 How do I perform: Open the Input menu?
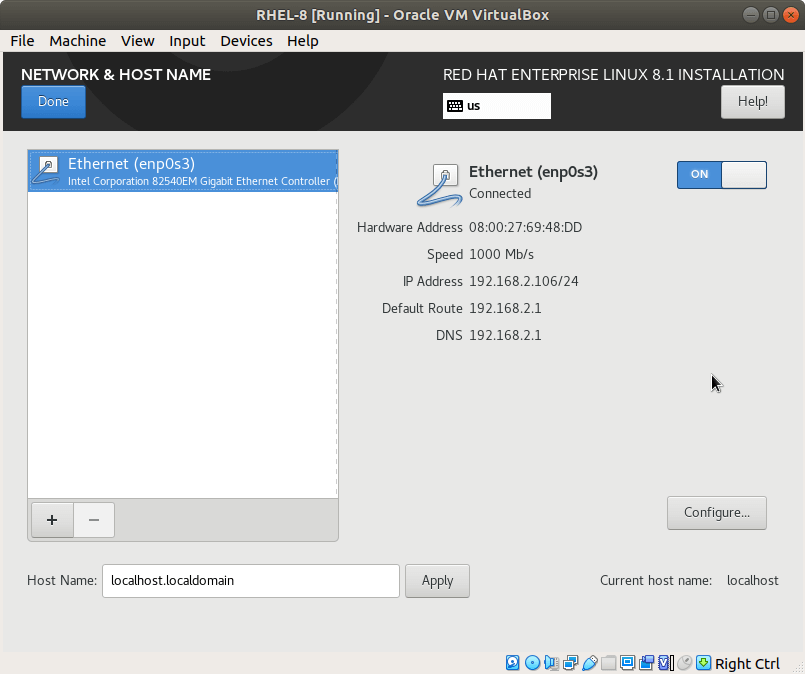coord(187,41)
